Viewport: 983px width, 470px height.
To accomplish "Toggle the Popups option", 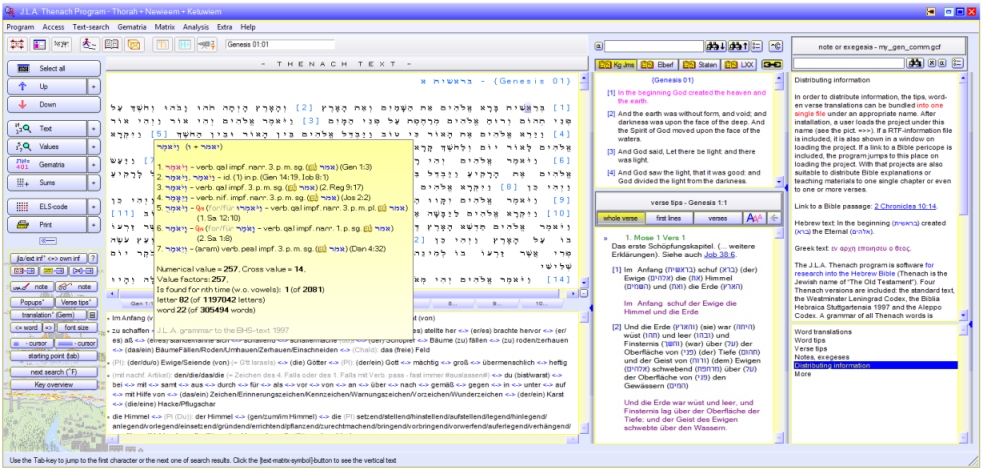I will tap(32, 301).
